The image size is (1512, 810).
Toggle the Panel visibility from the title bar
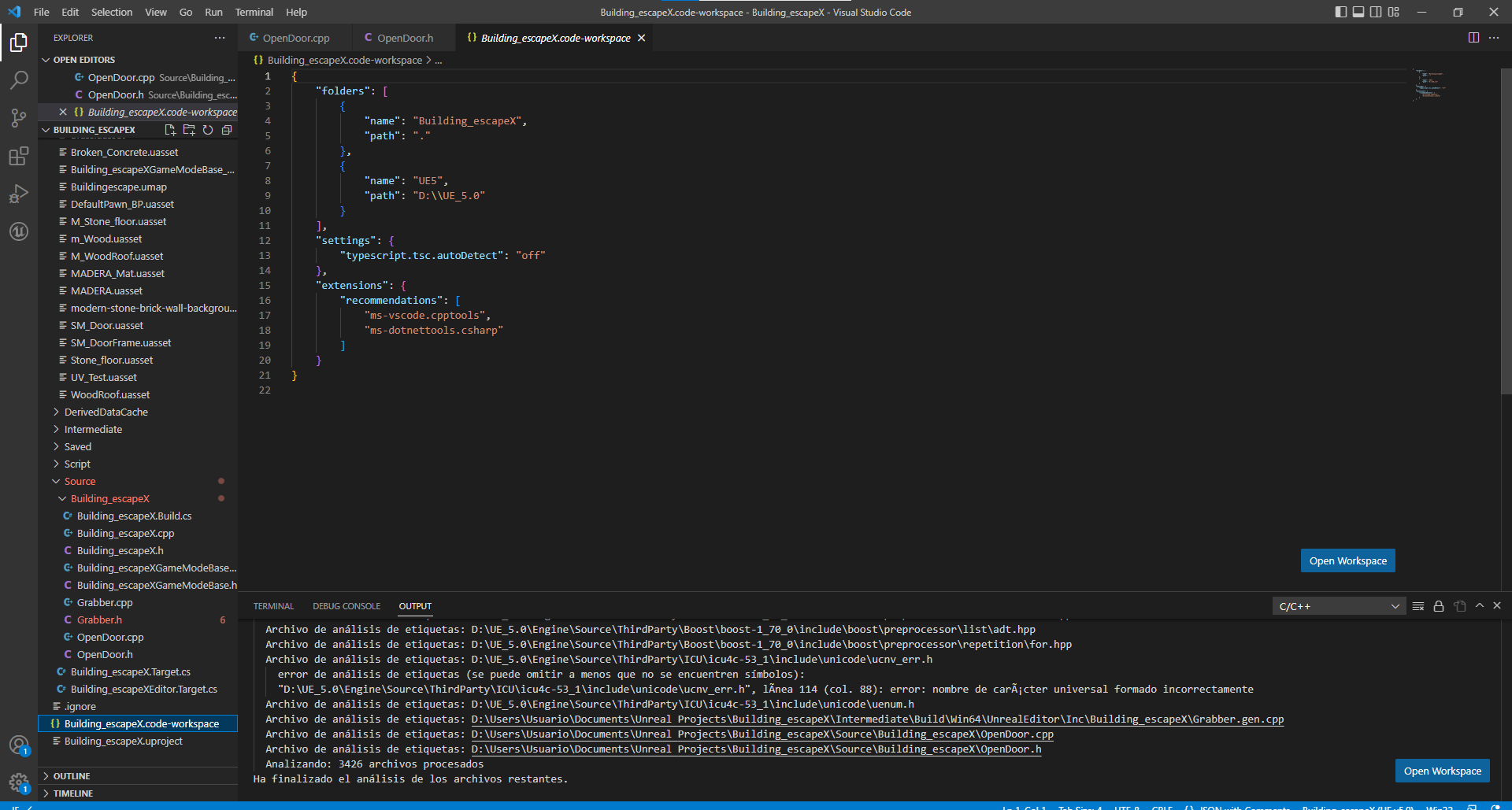pyautogui.click(x=1358, y=12)
